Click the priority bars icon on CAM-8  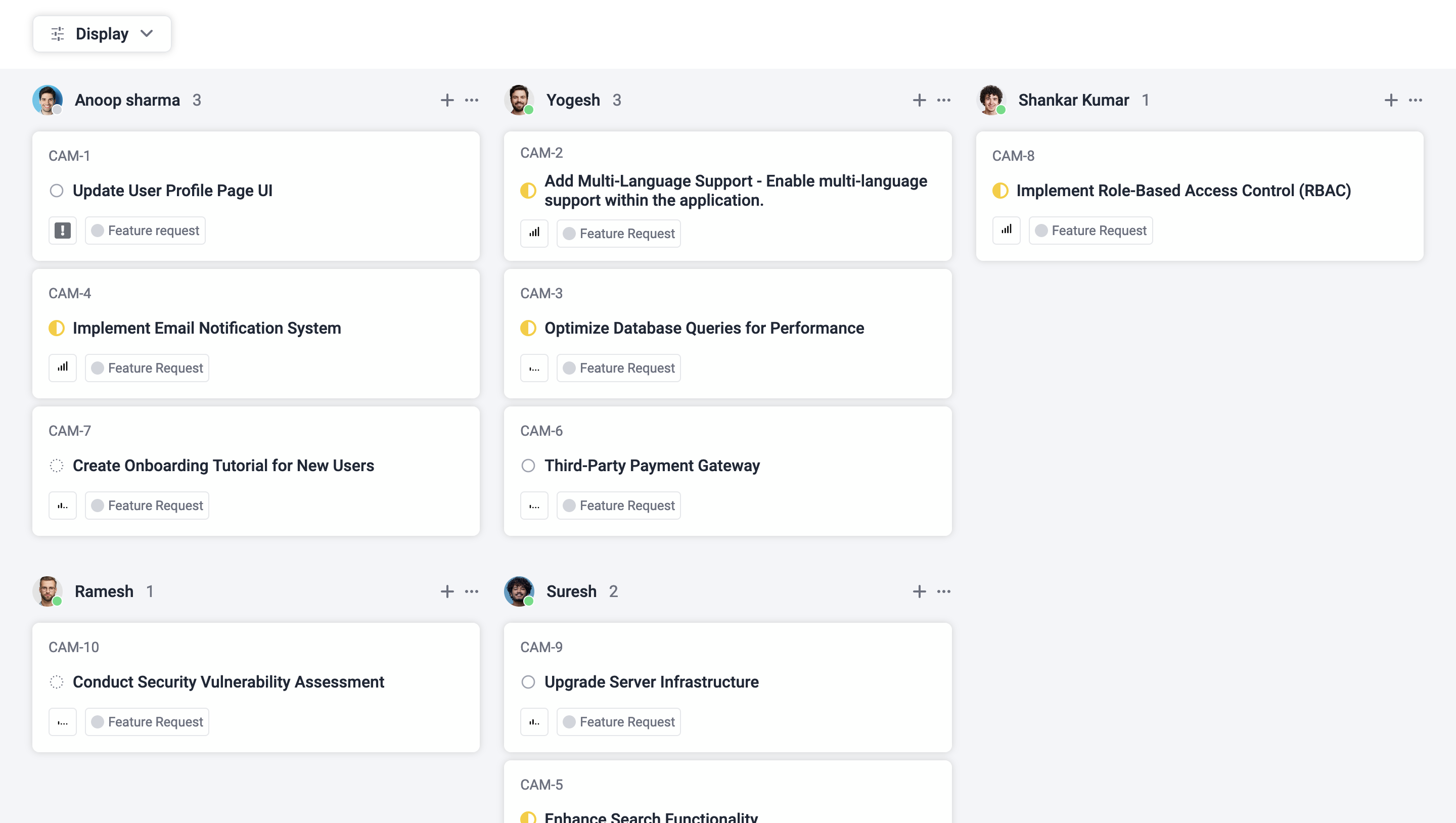pyautogui.click(x=1006, y=230)
